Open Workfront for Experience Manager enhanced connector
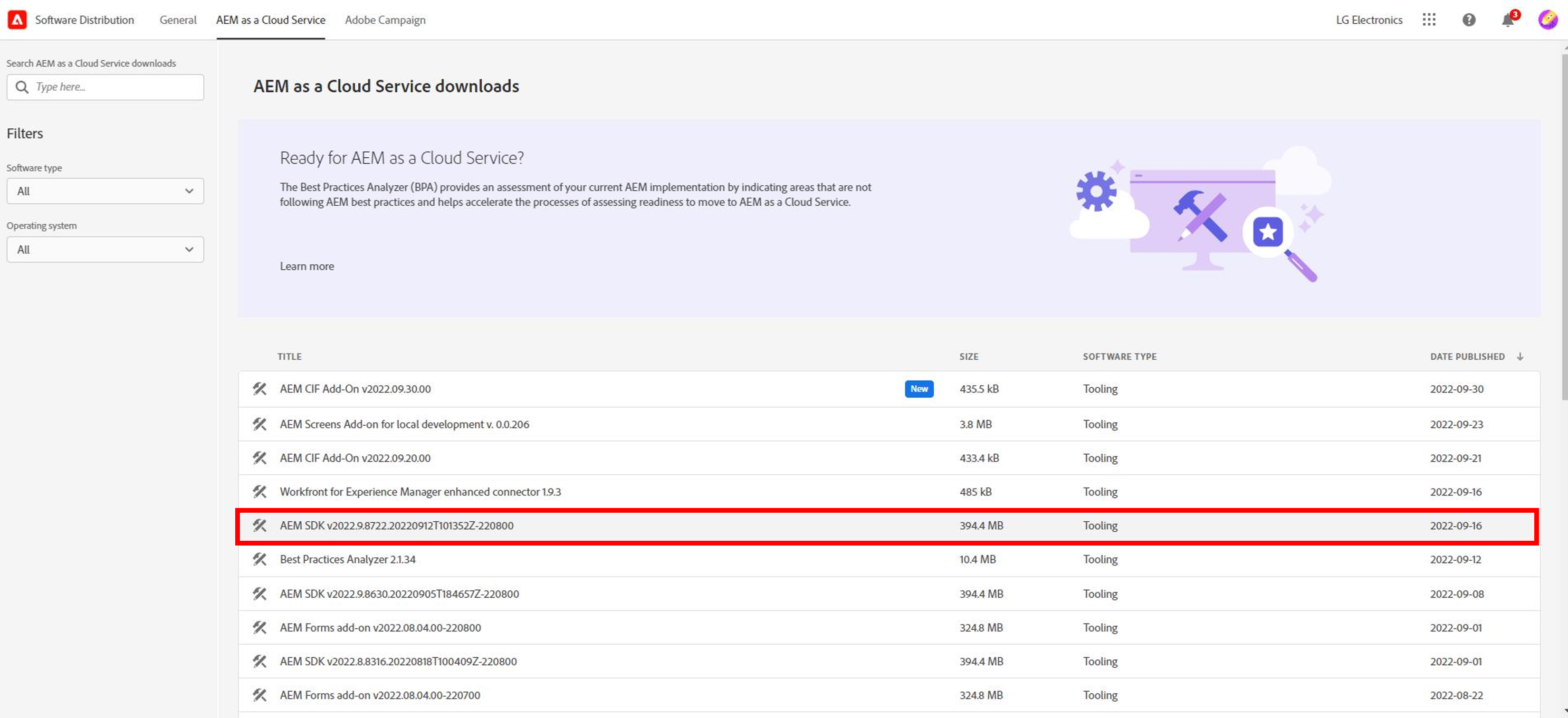This screenshot has width=1568, height=718. point(420,491)
